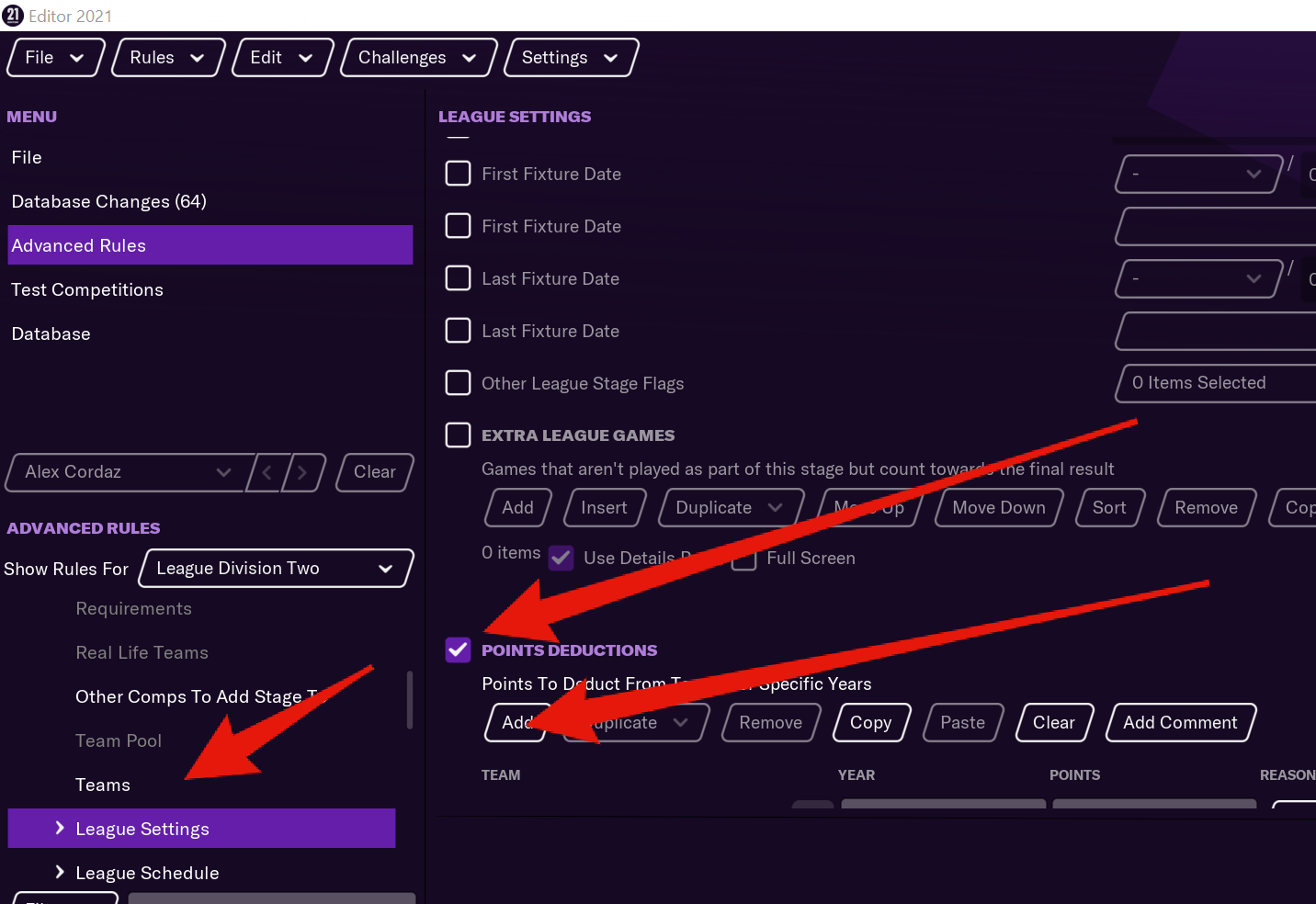Disable the Points Deductions checkbox
The width and height of the screenshot is (1316, 904).
[x=458, y=650]
